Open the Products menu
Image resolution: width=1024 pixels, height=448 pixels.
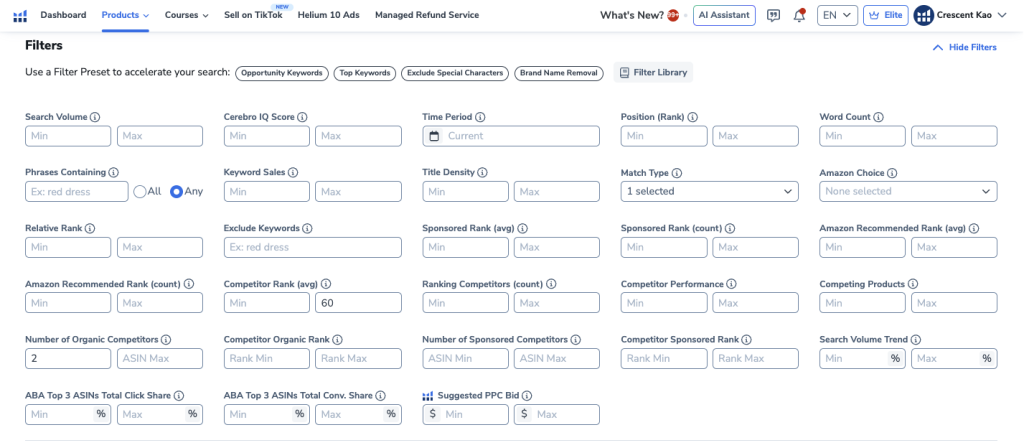tap(125, 15)
